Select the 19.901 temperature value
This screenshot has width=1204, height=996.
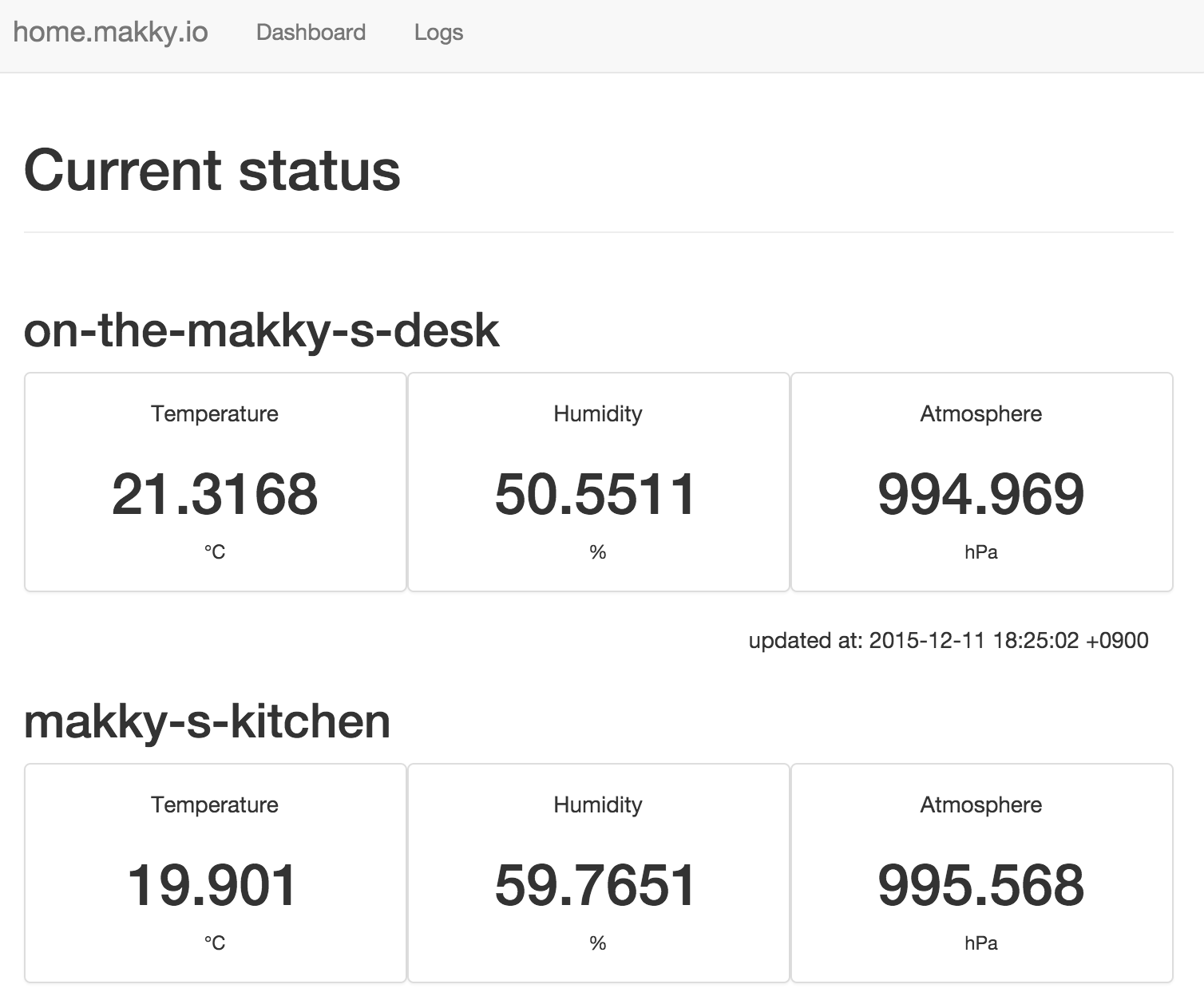(x=212, y=885)
